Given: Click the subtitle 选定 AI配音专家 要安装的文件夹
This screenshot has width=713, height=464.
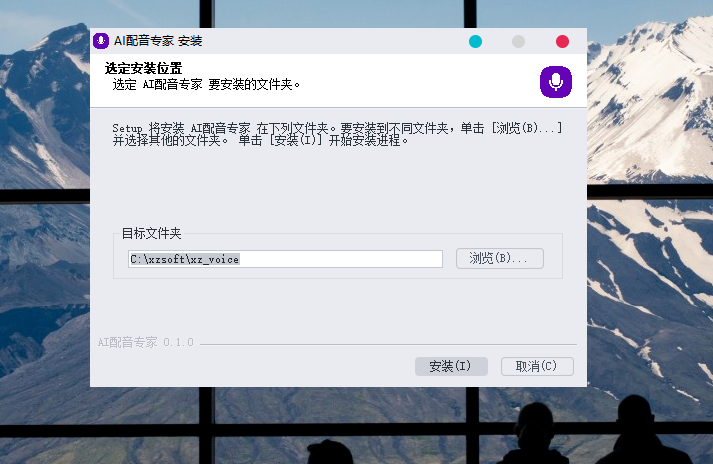Looking at the screenshot, I should [206, 85].
